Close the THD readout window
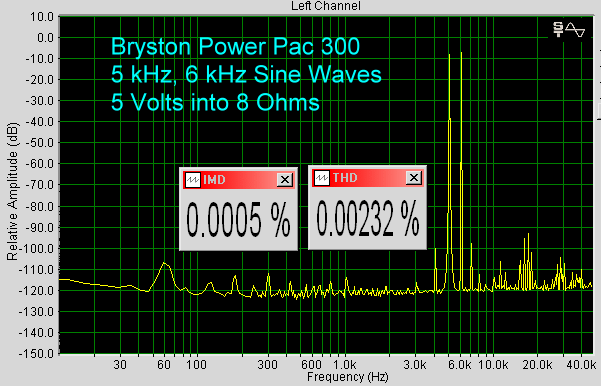The height and width of the screenshot is (386, 601). [414, 177]
